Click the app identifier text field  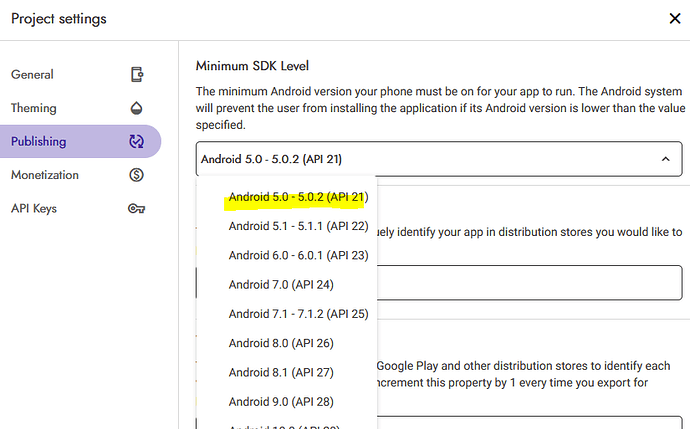coord(530,283)
